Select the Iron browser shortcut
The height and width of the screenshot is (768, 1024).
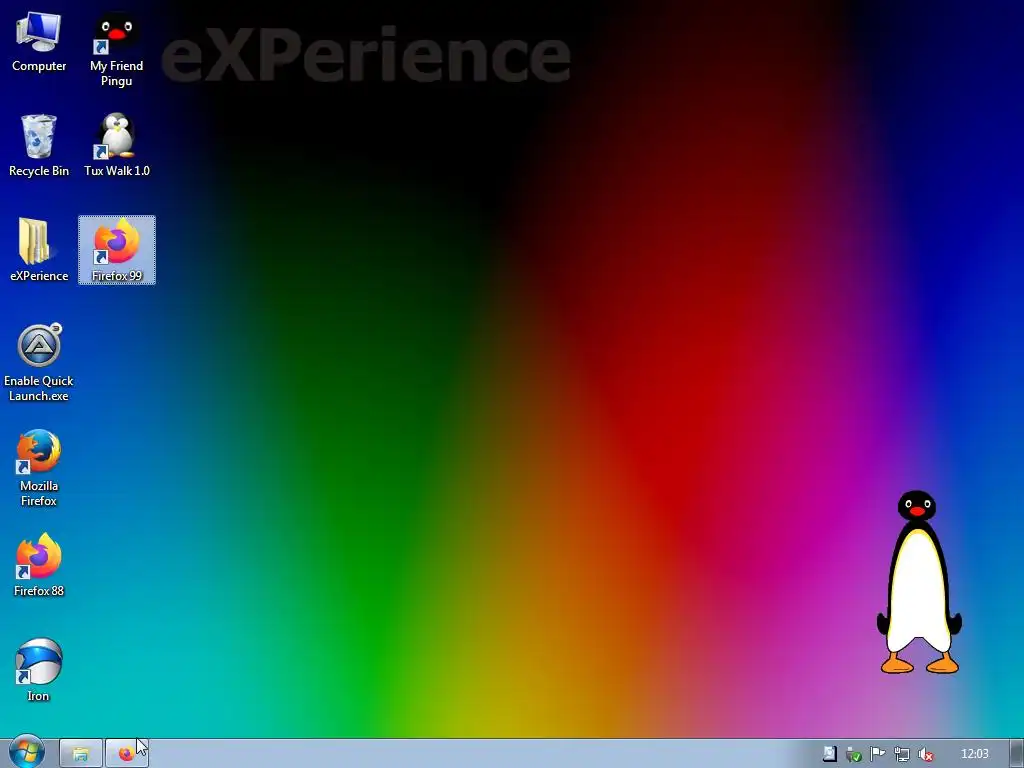[x=39, y=670]
